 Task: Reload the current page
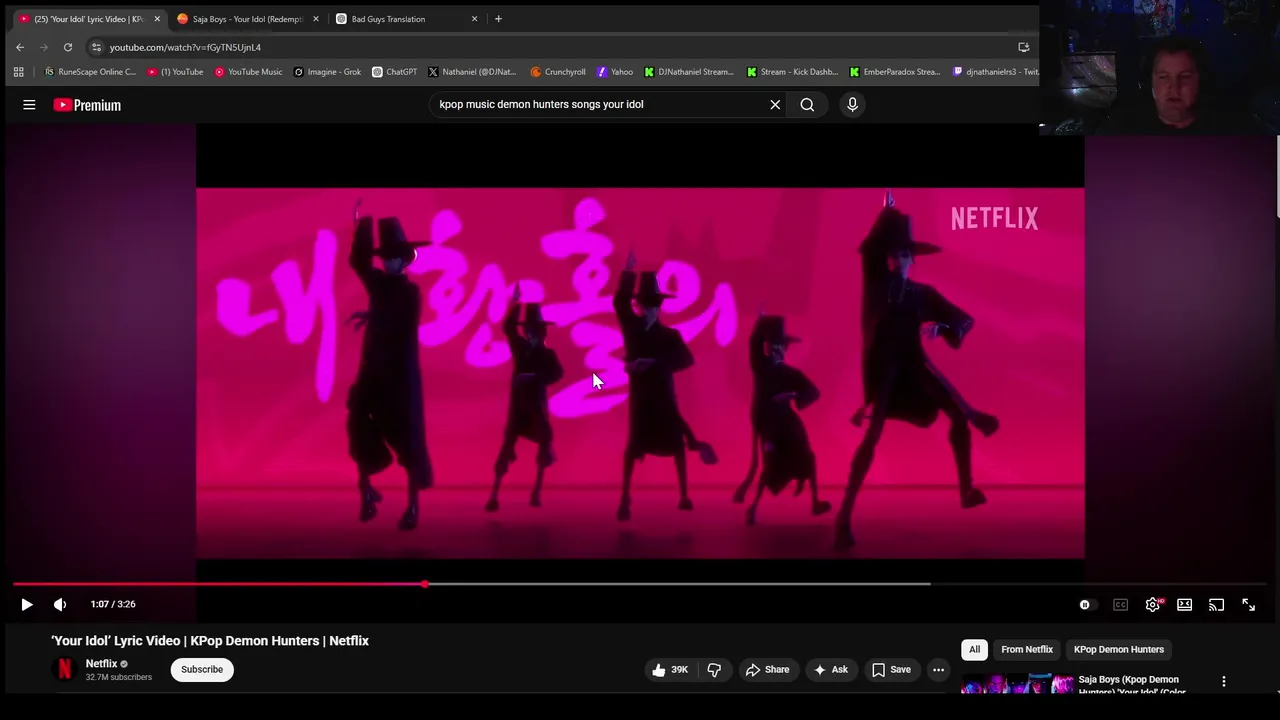point(68,47)
